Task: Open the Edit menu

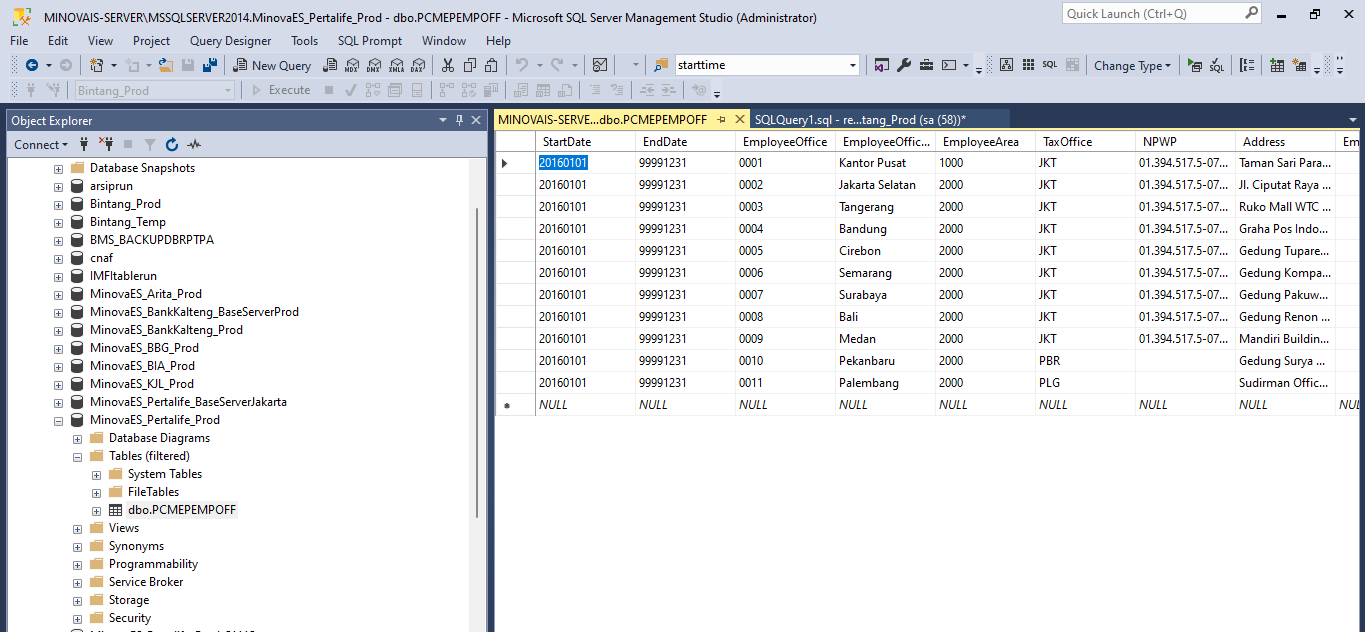Action: [58, 41]
